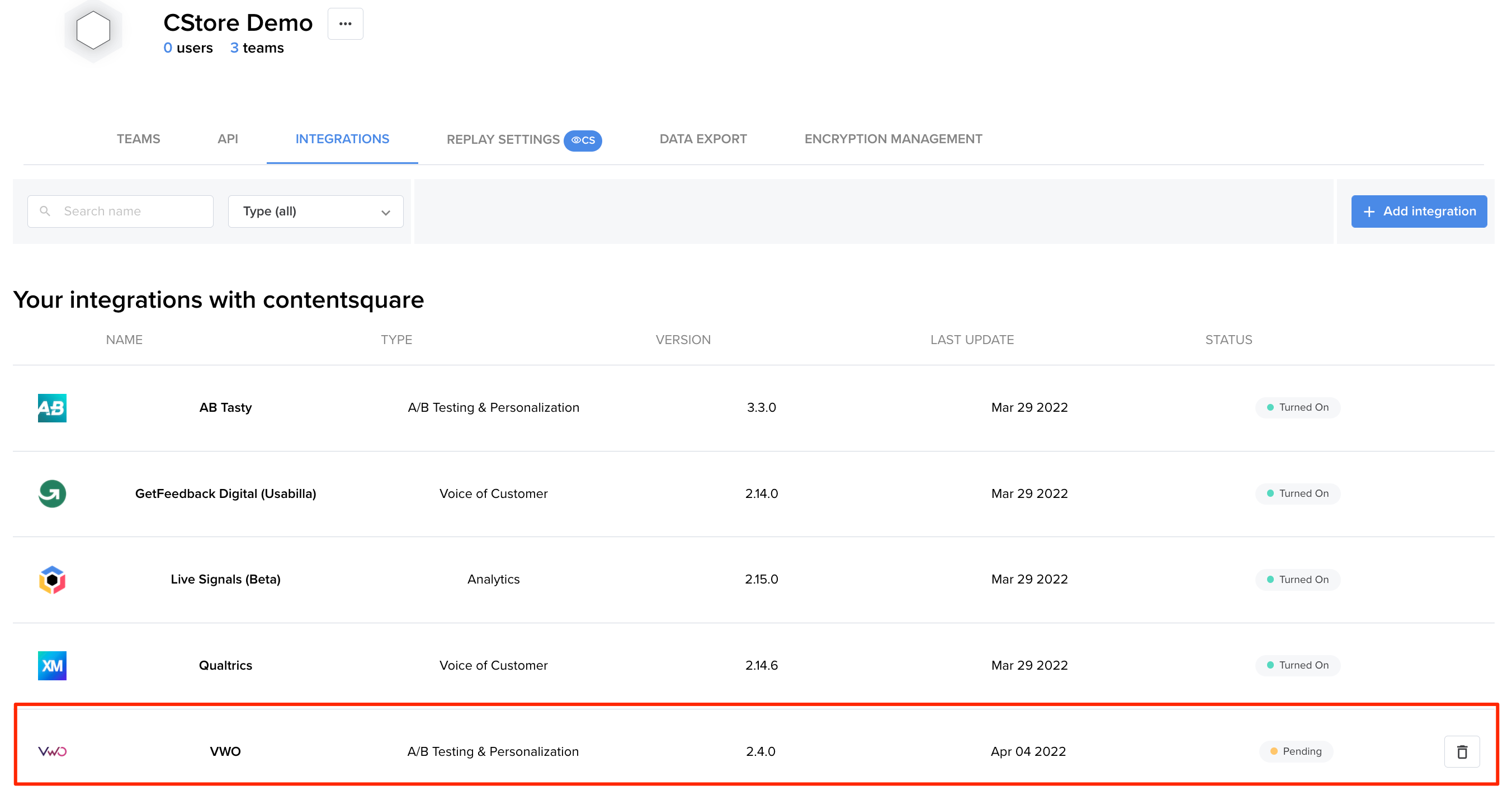Image resolution: width=1512 pixels, height=809 pixels.
Task: Open the 0 users link
Action: click(x=188, y=48)
